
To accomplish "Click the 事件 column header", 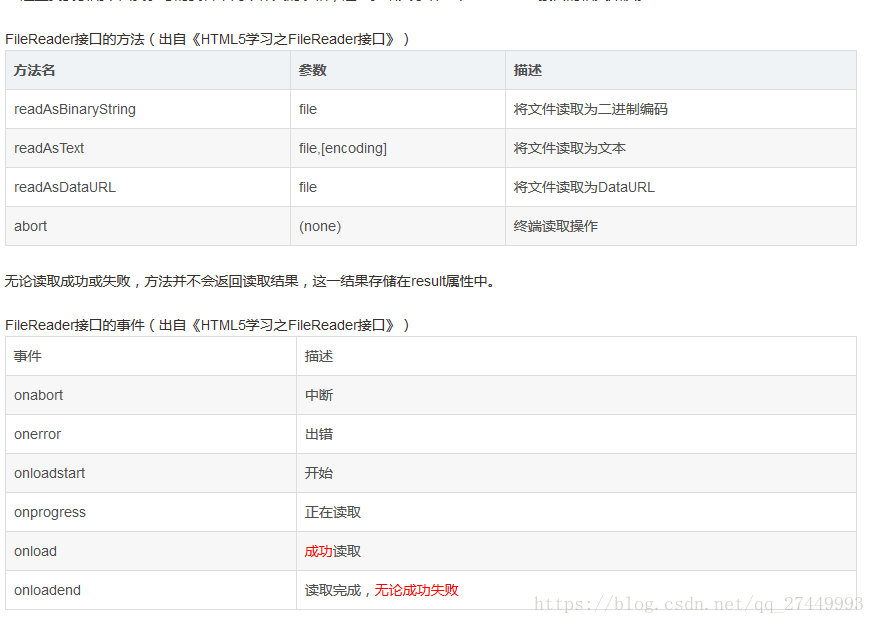I will 151,356.
